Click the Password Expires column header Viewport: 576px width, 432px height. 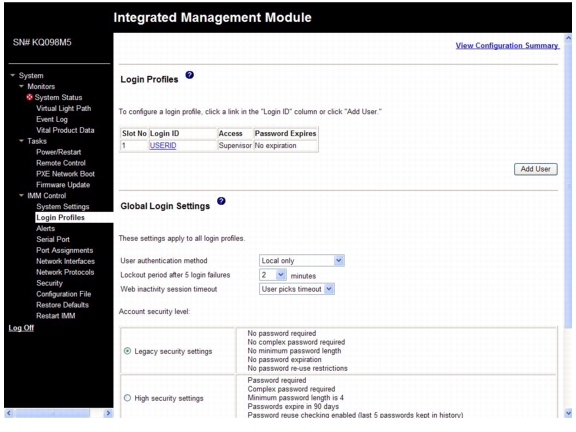(285, 133)
